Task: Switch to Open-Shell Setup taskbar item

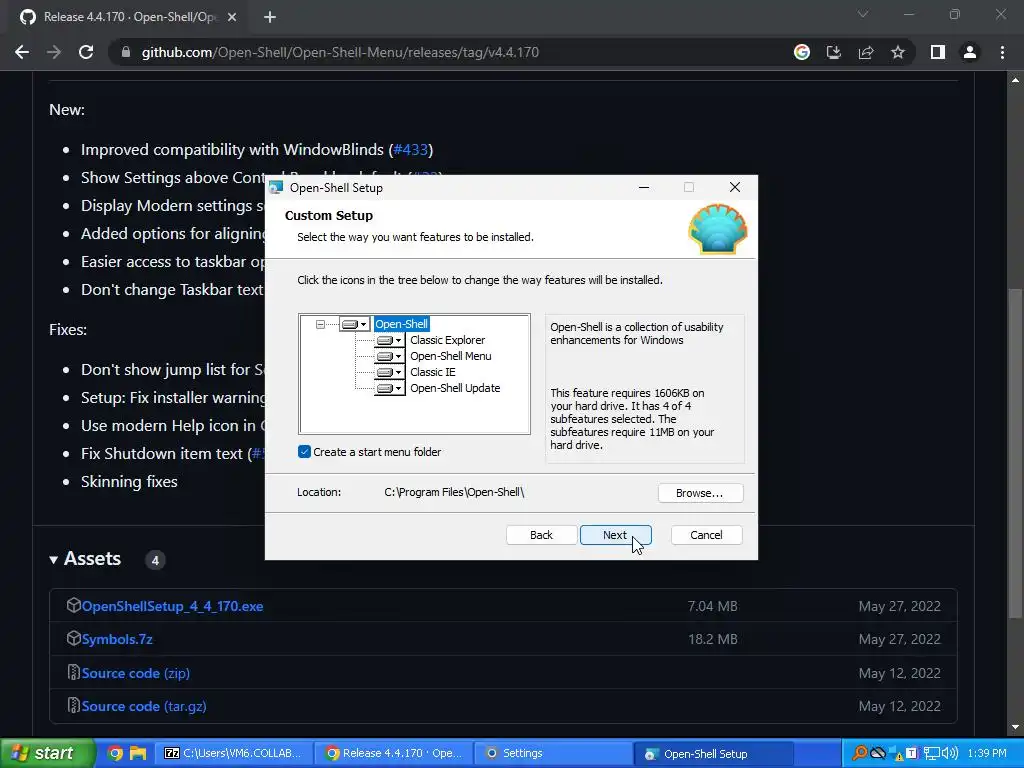Action: tap(714, 754)
